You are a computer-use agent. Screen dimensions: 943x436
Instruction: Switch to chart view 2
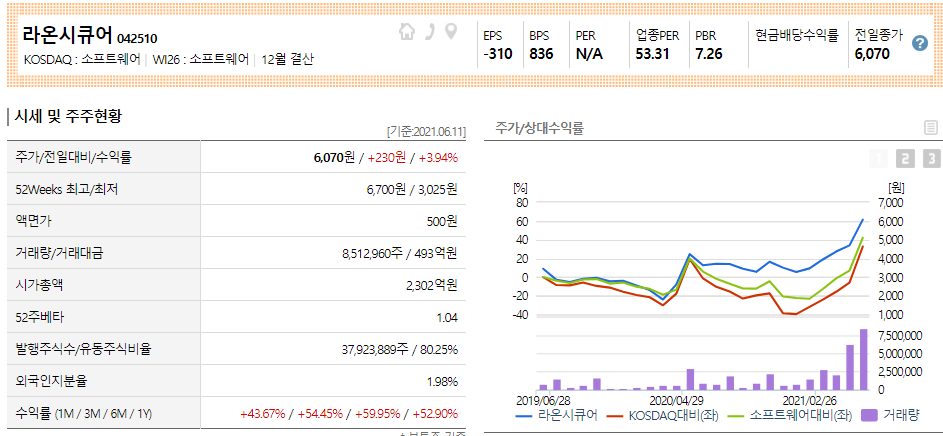point(905,159)
